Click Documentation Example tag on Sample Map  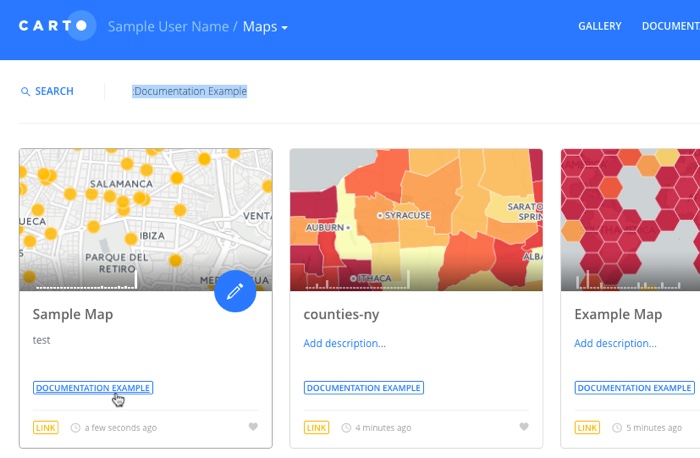(x=93, y=388)
